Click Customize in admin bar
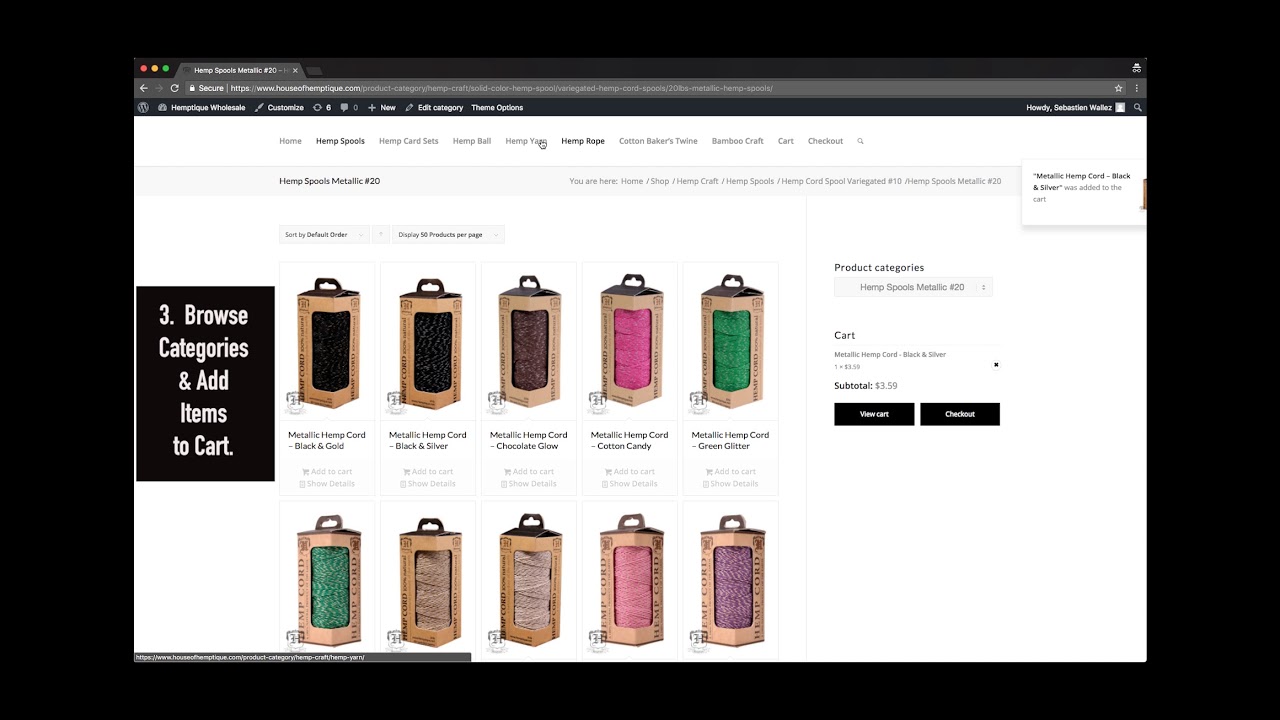 tap(279, 107)
